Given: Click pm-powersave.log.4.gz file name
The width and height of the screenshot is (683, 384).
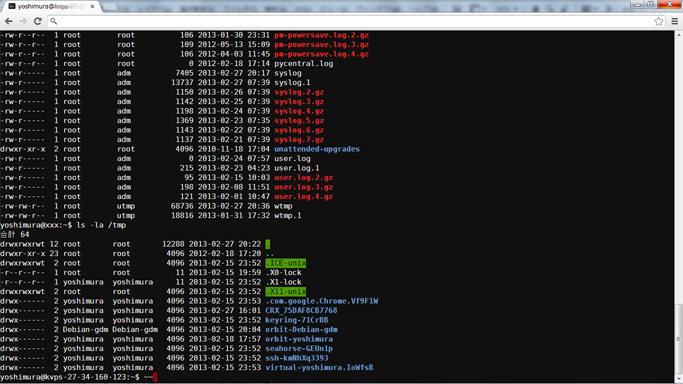Looking at the screenshot, I should pyautogui.click(x=321, y=54).
